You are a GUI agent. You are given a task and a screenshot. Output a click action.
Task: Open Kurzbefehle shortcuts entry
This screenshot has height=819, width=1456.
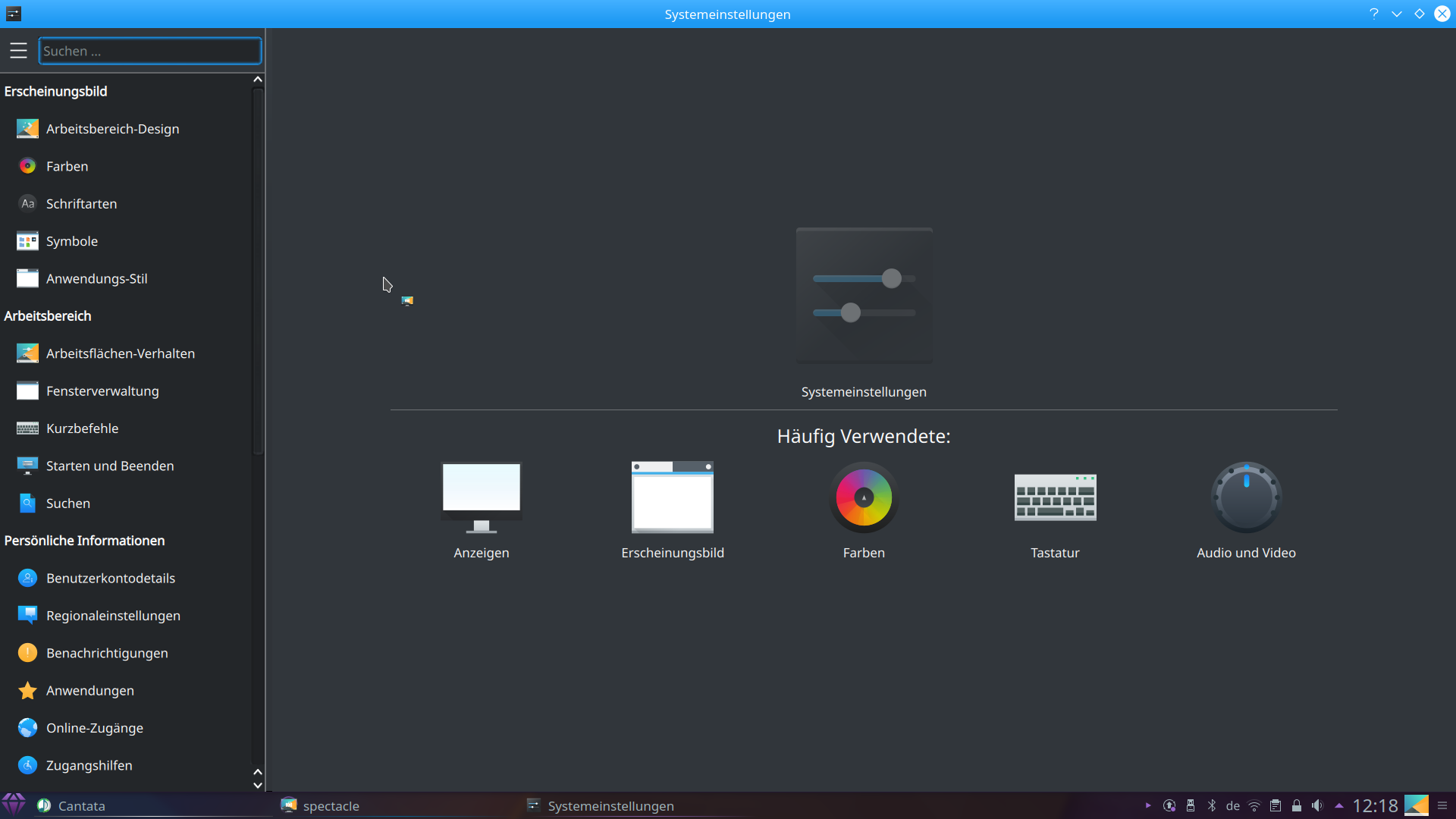click(82, 428)
